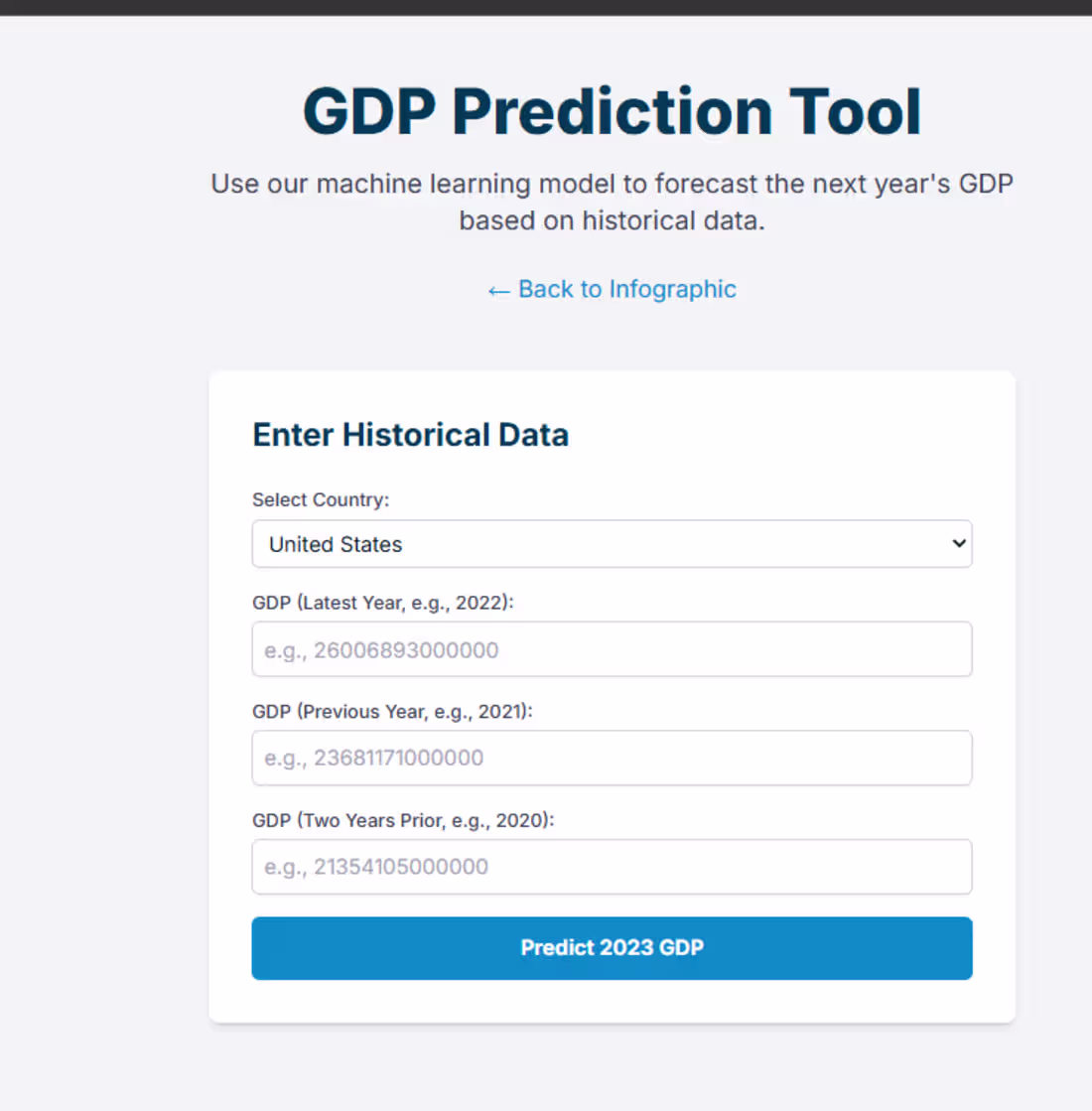Click the GDP Previous Year 2021 label
The width and height of the screenshot is (1092, 1111).
coord(391,712)
